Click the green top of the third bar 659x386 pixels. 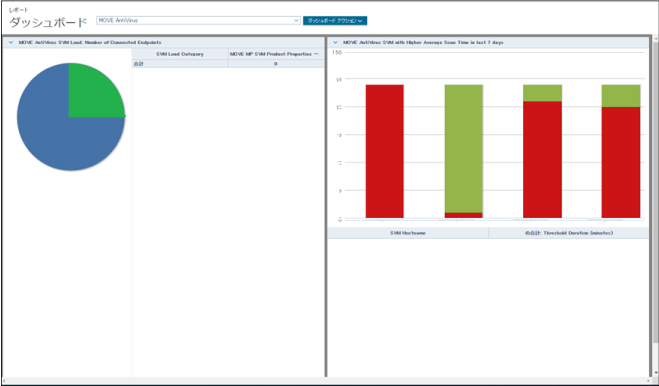(x=542, y=93)
